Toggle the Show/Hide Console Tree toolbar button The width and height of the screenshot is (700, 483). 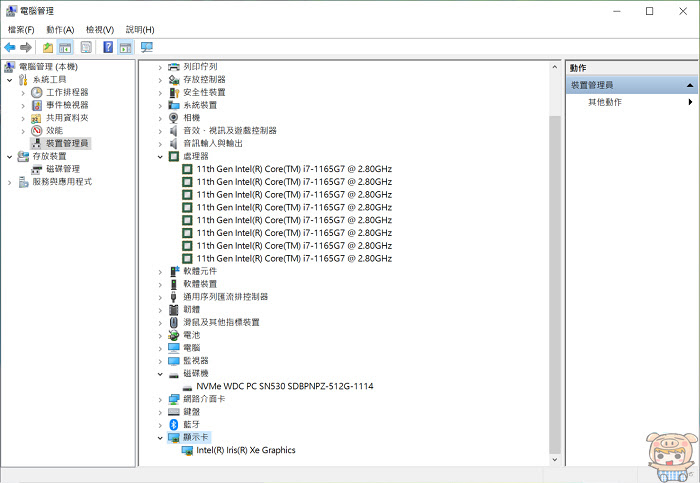pyautogui.click(x=65, y=47)
